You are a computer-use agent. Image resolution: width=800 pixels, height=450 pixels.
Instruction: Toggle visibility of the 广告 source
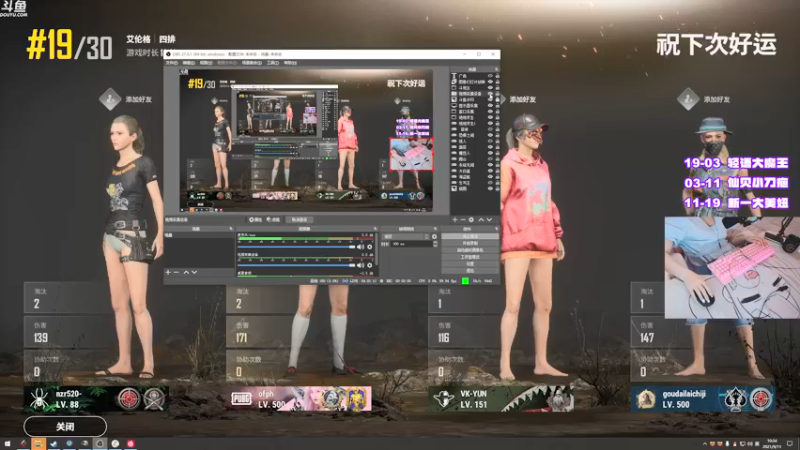click(x=490, y=76)
